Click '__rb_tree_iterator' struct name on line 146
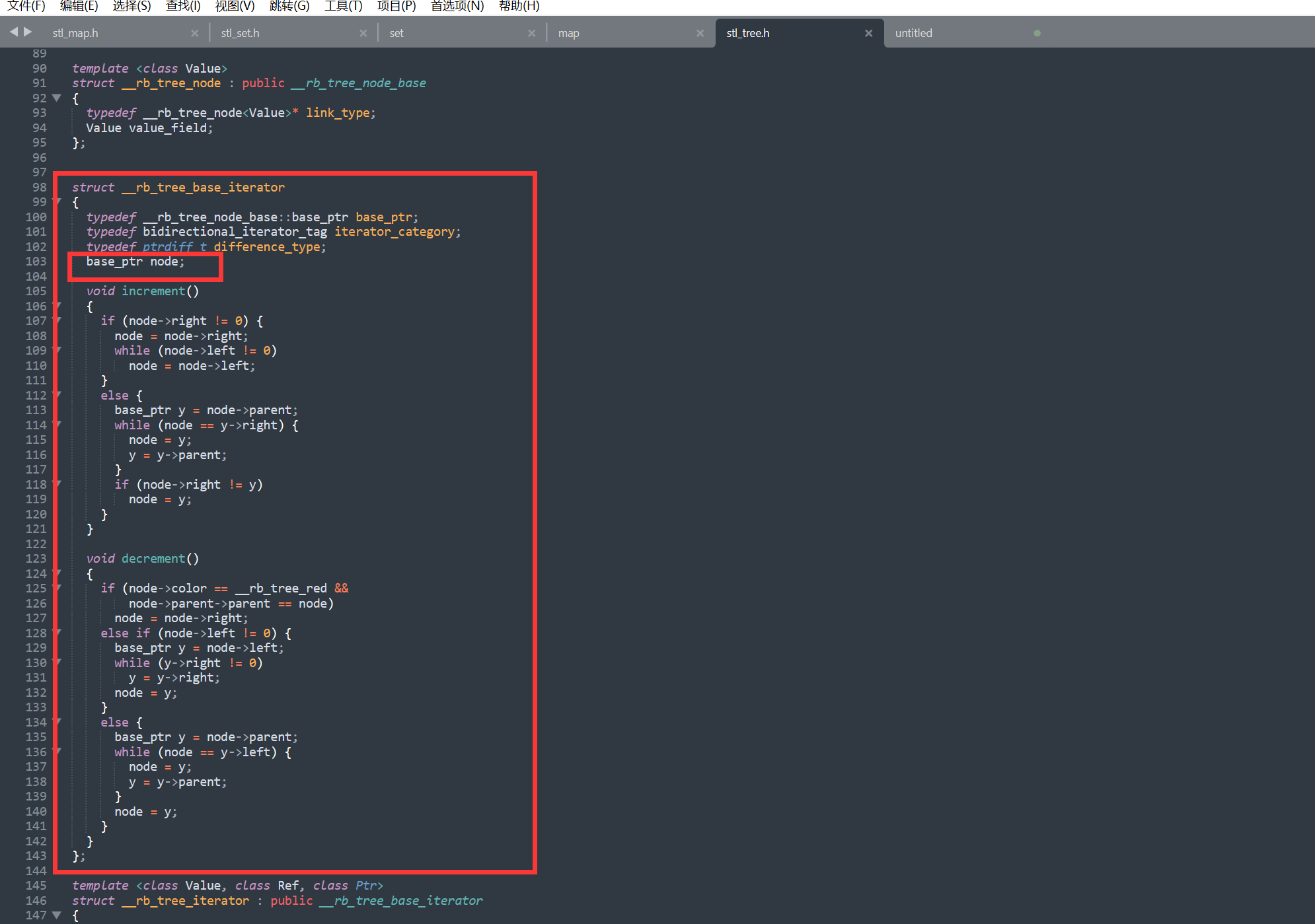The width and height of the screenshot is (1315, 924). pyautogui.click(x=185, y=901)
